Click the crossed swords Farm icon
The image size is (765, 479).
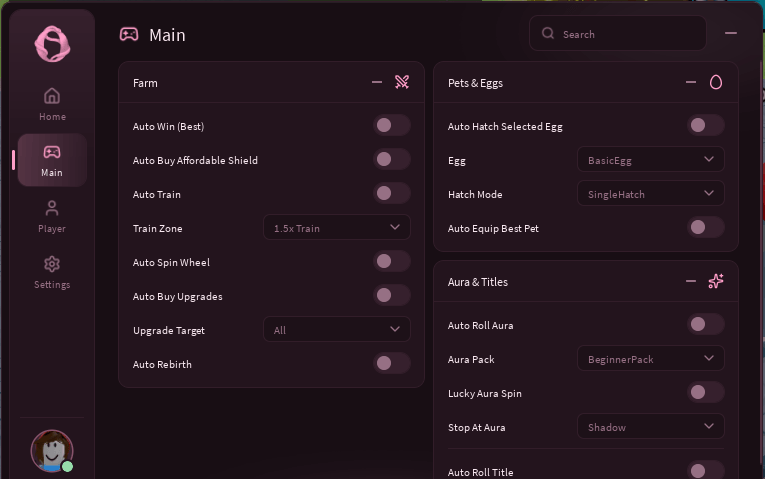402,82
